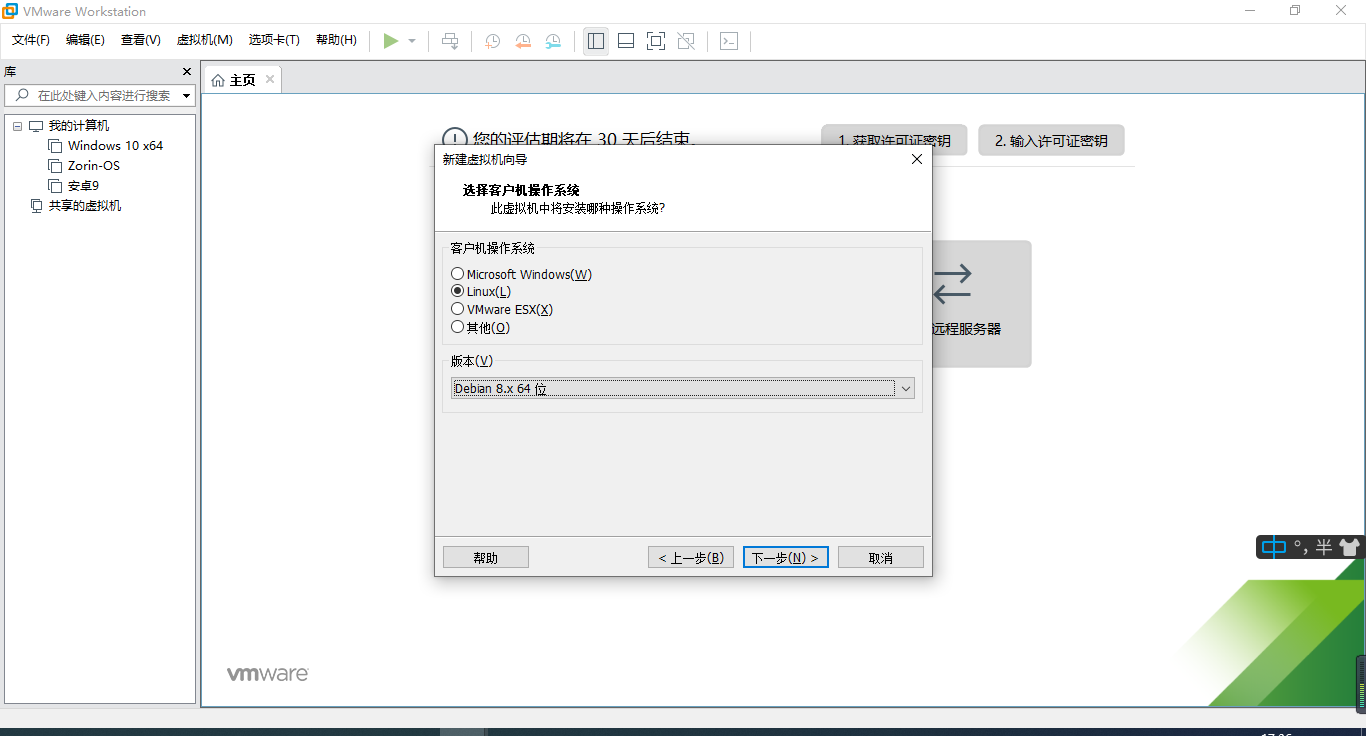The height and width of the screenshot is (736, 1366).
Task: Select the Linux(L) radio button
Action: 457,291
